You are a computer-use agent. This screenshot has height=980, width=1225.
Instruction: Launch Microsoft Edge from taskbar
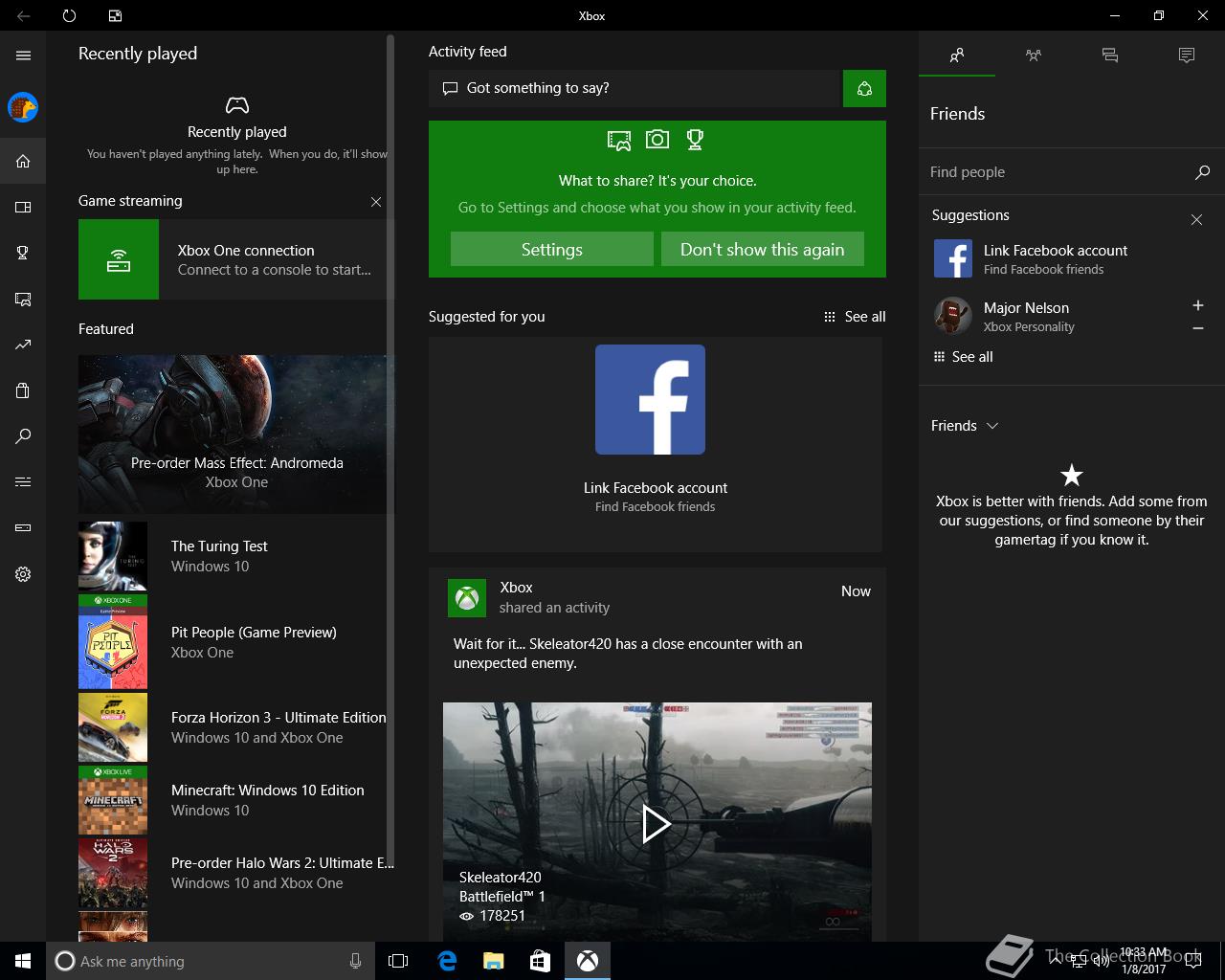point(446,961)
